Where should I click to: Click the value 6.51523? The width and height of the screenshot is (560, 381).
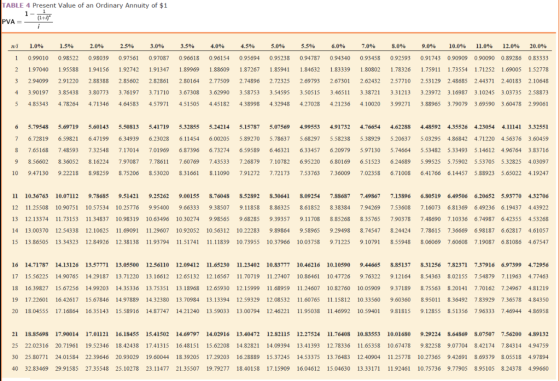[370, 161]
